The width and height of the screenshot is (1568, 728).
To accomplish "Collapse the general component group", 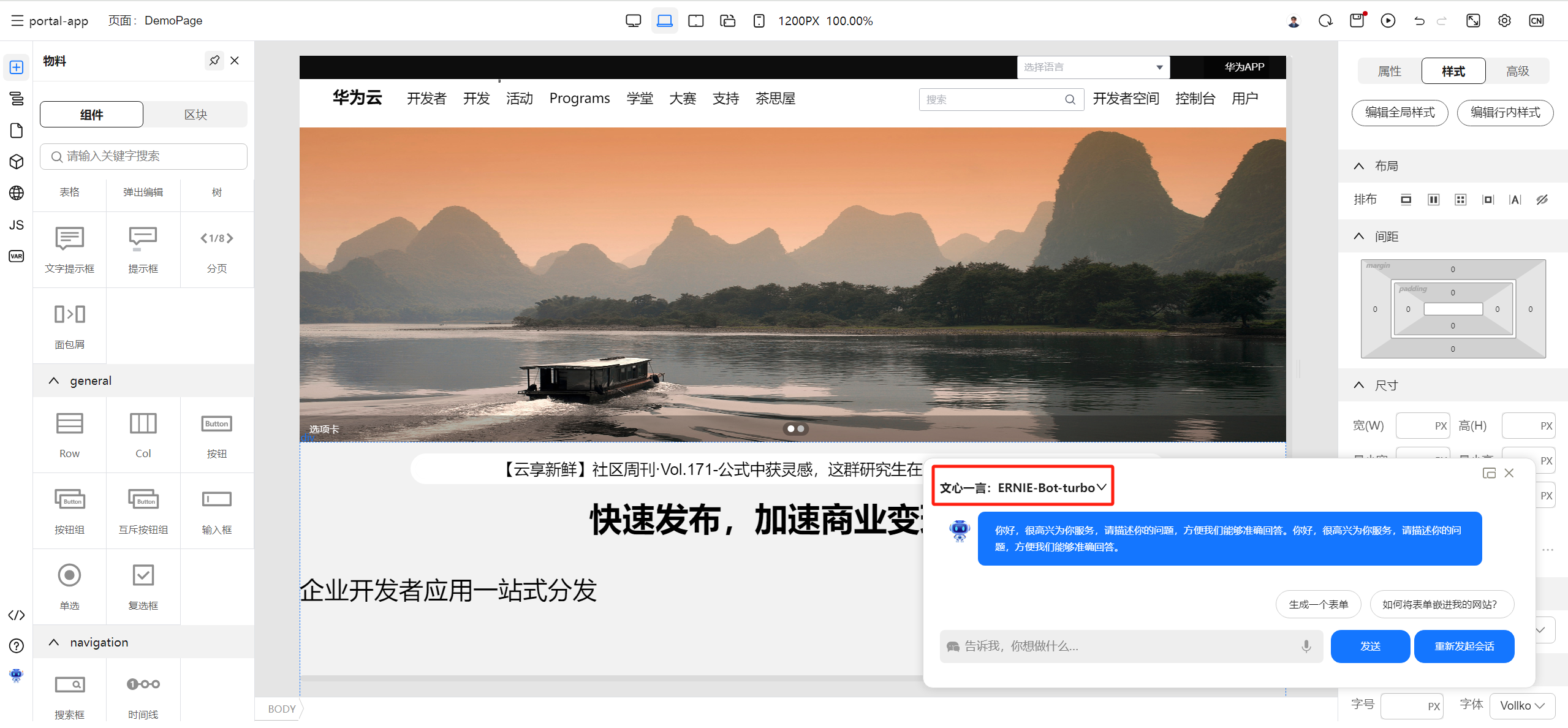I will point(54,381).
